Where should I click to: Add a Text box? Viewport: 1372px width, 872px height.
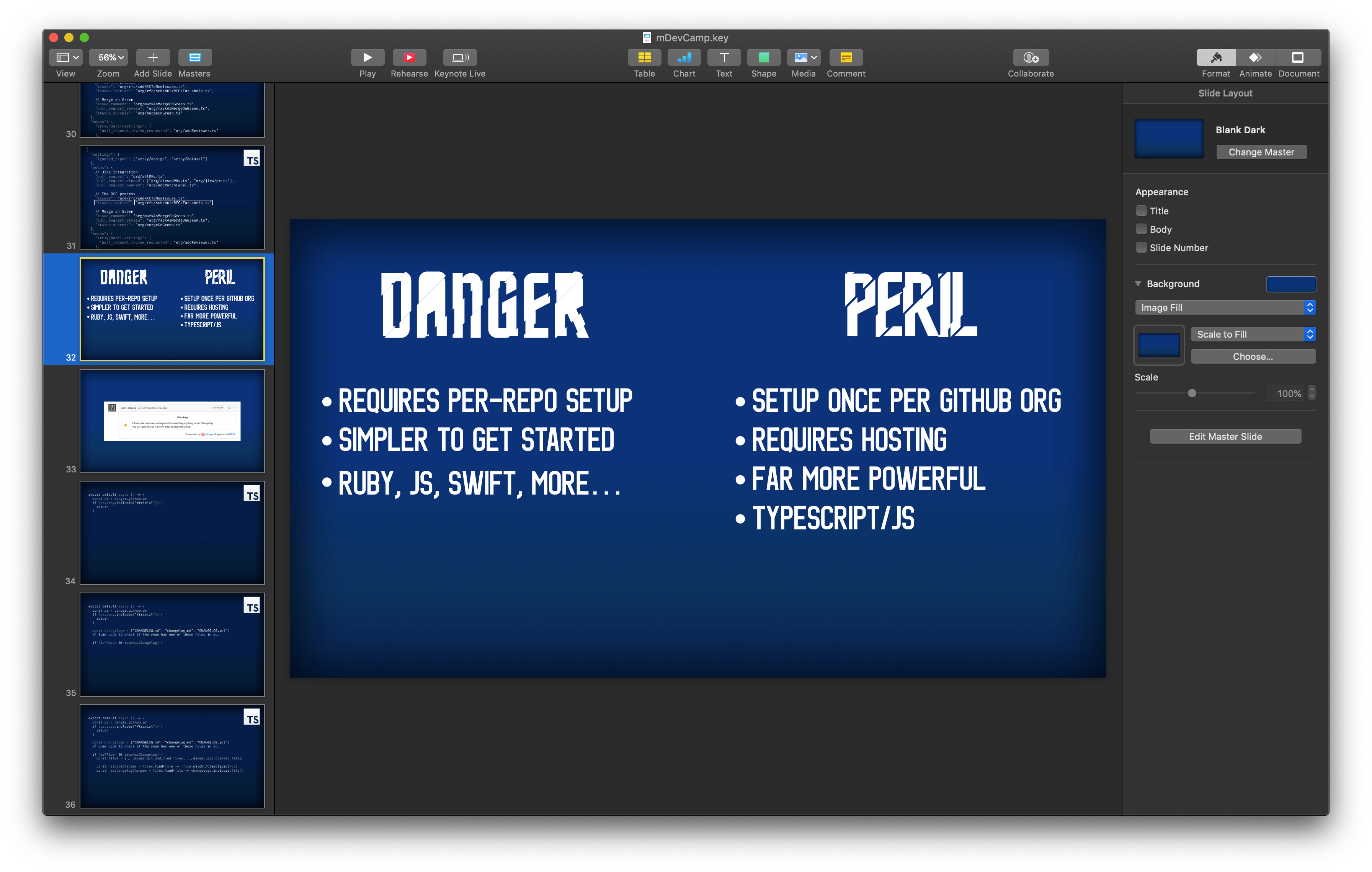click(724, 57)
